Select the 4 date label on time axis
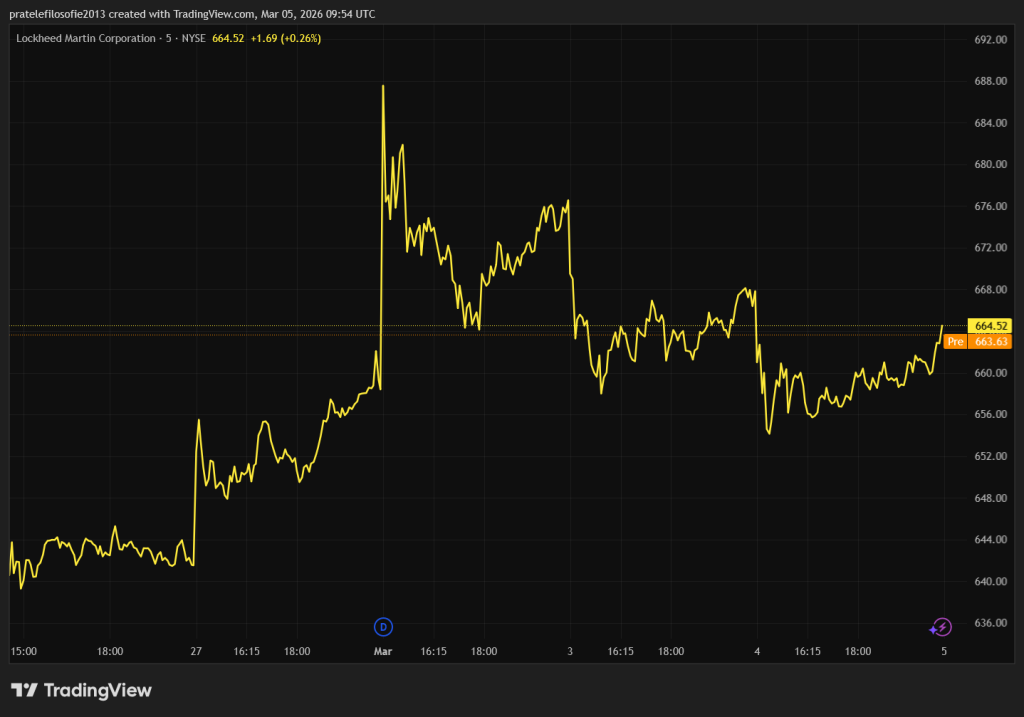 (x=757, y=651)
